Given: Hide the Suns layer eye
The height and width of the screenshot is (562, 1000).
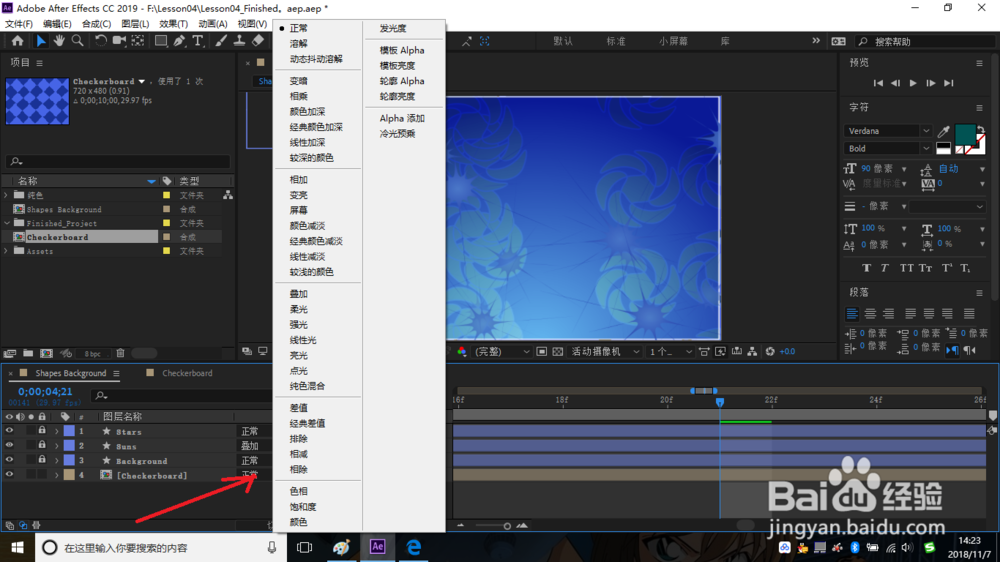Looking at the screenshot, I should click(9, 445).
